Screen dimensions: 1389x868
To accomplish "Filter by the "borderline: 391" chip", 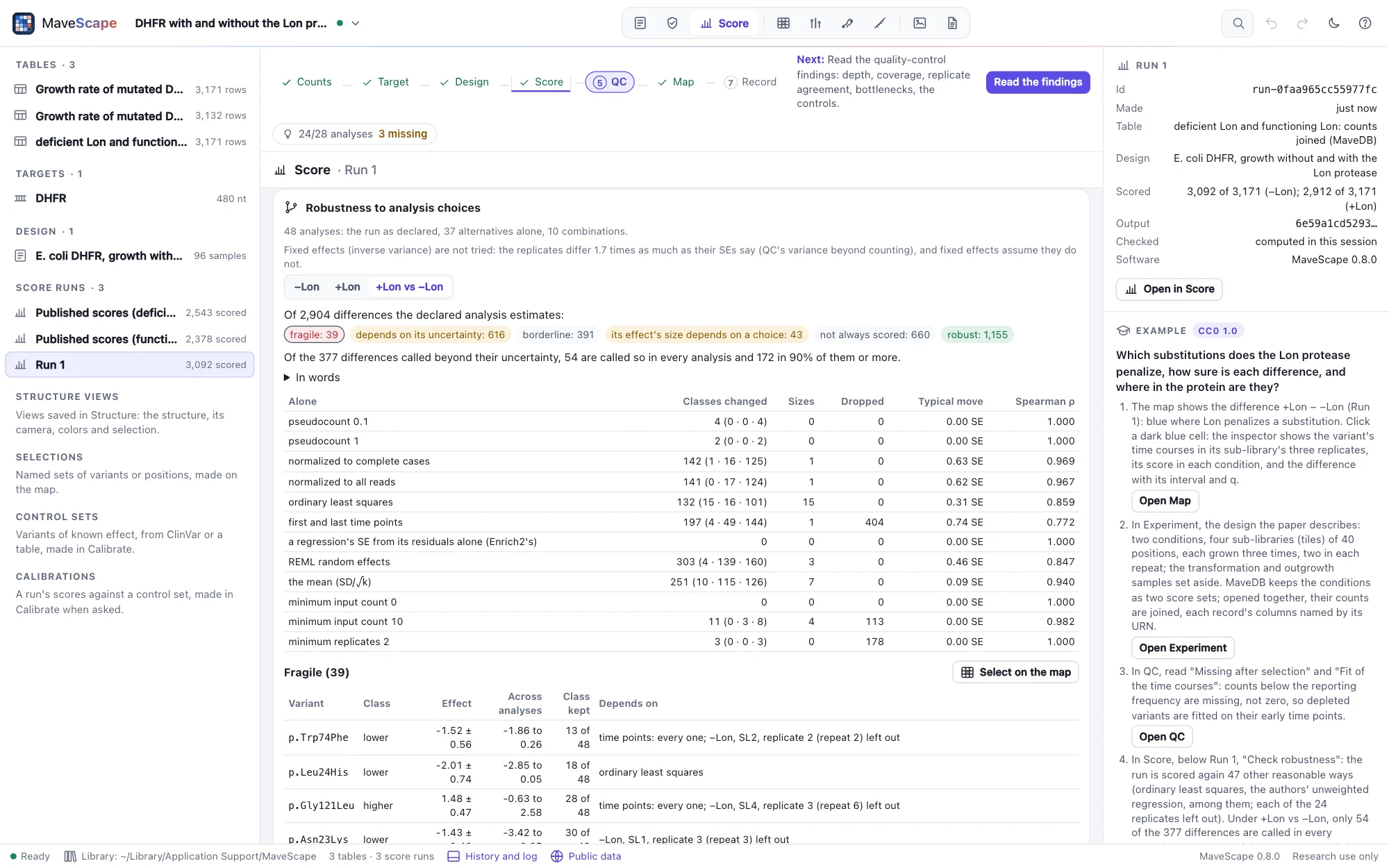I will point(558,335).
